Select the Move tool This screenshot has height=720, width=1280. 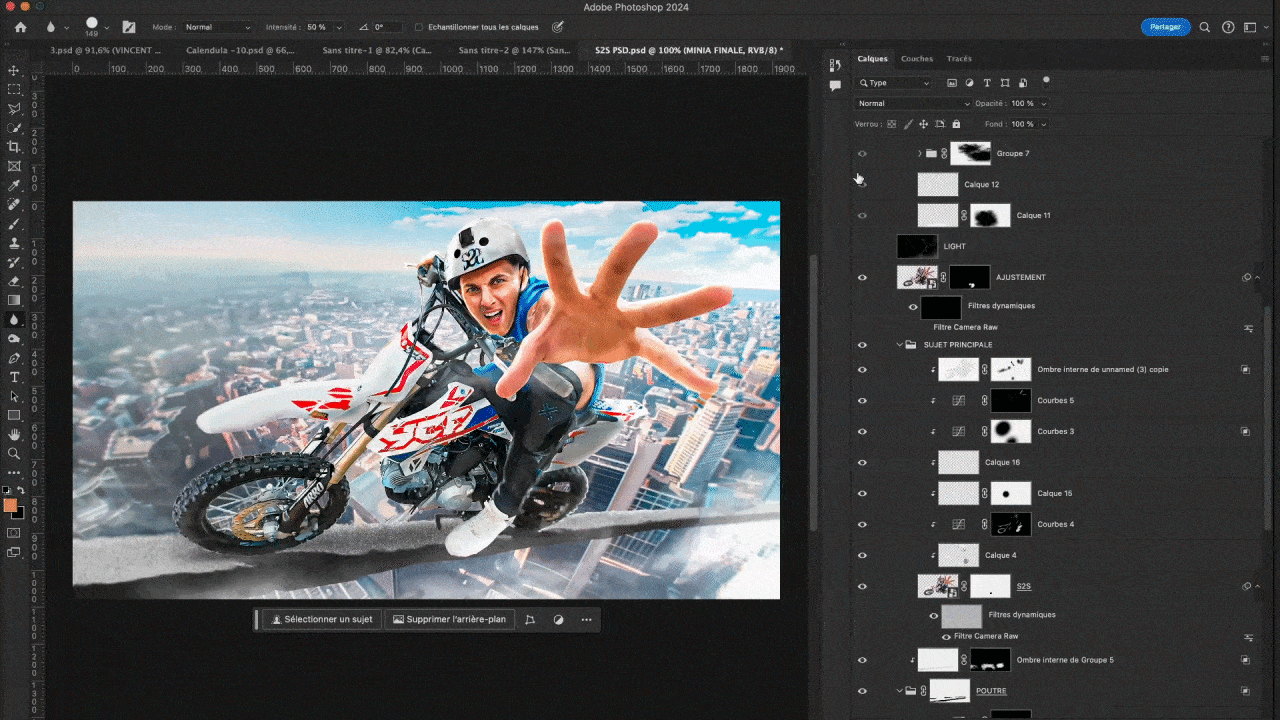[x=14, y=71]
